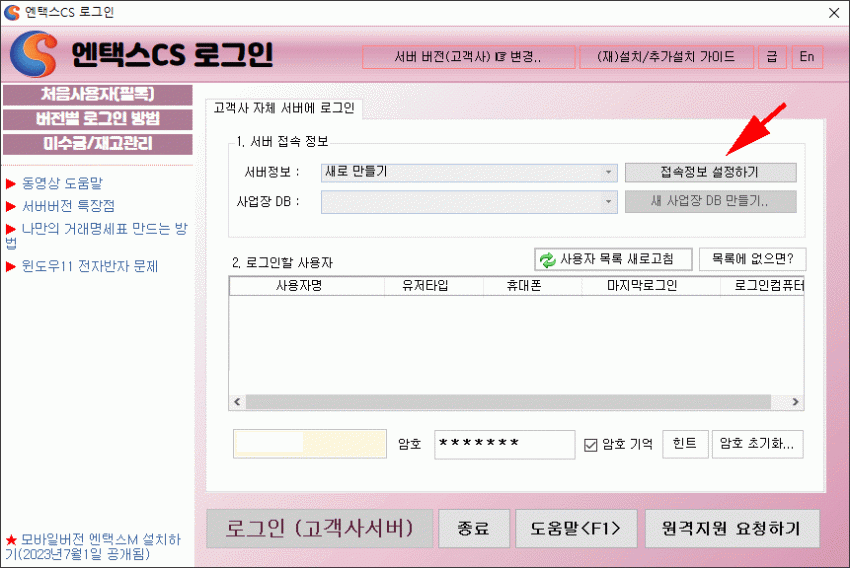
Task: Click the 로그인컴퓨터 column header
Action: point(762,286)
